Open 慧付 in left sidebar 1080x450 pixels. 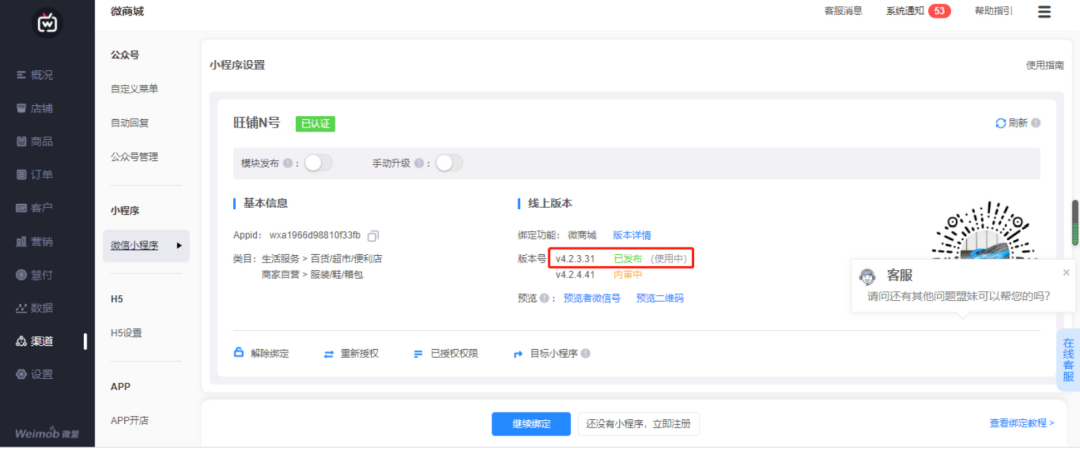34,274
